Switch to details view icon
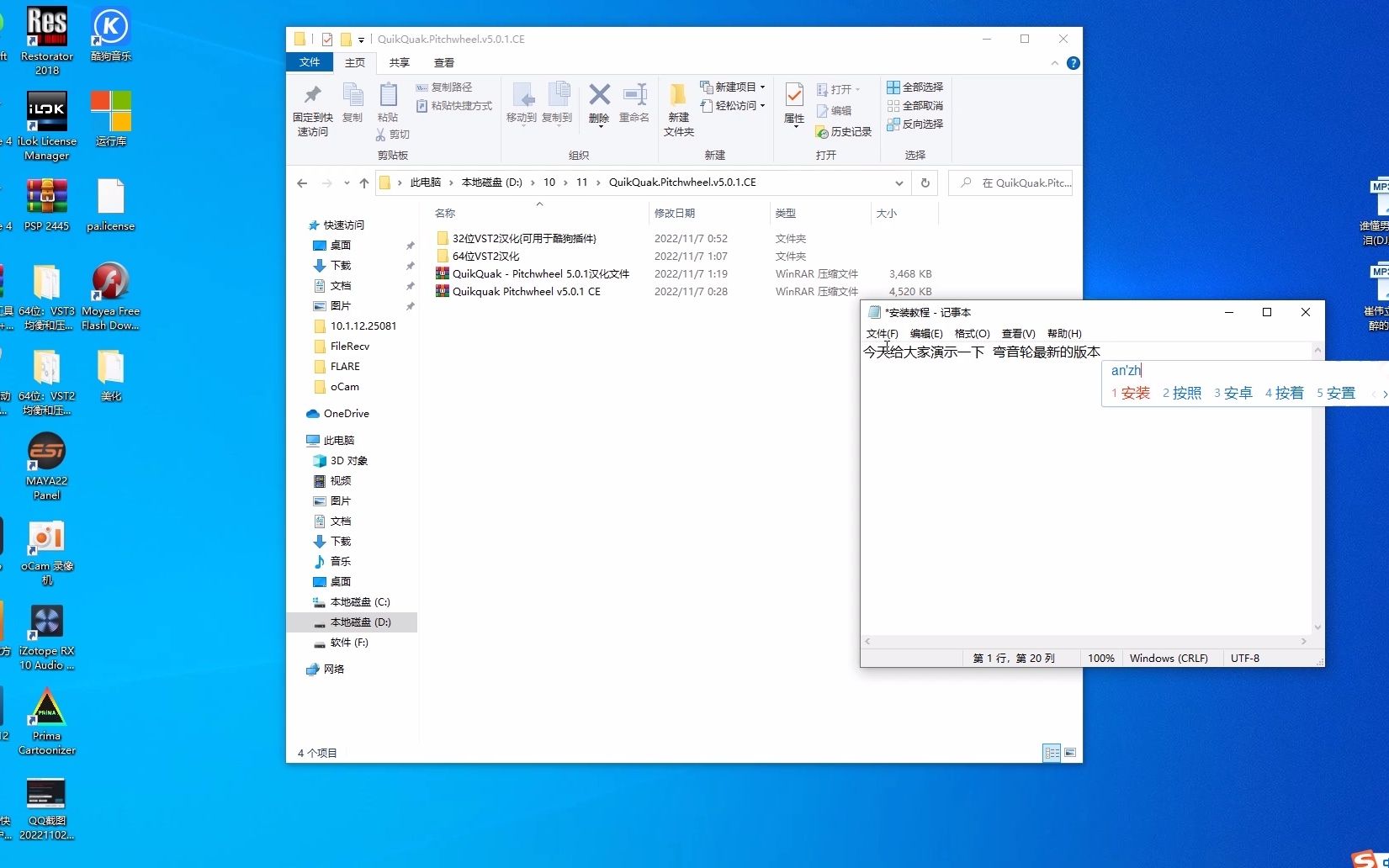The image size is (1389, 868). pos(1052,753)
